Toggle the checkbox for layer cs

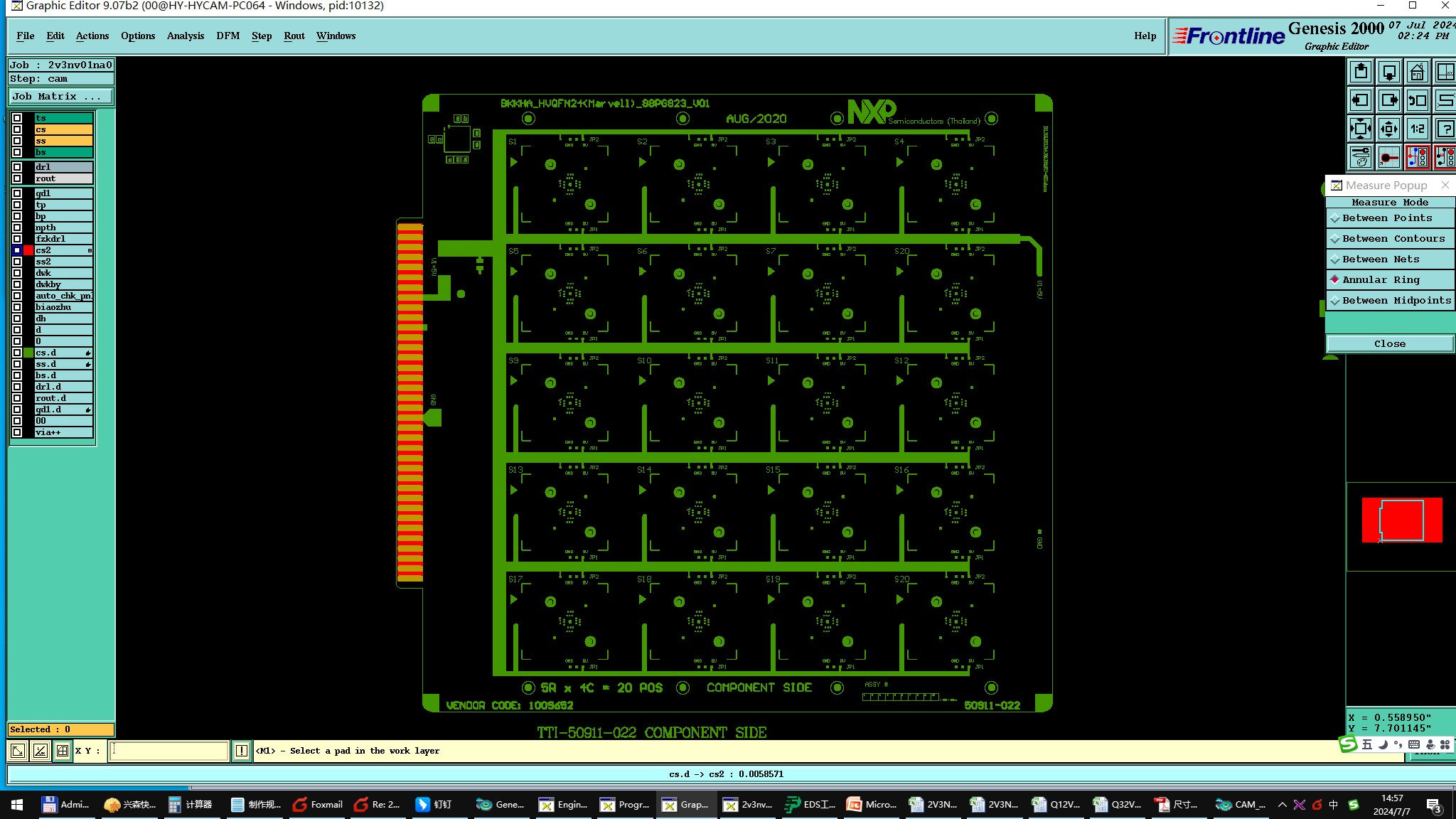[x=17, y=129]
